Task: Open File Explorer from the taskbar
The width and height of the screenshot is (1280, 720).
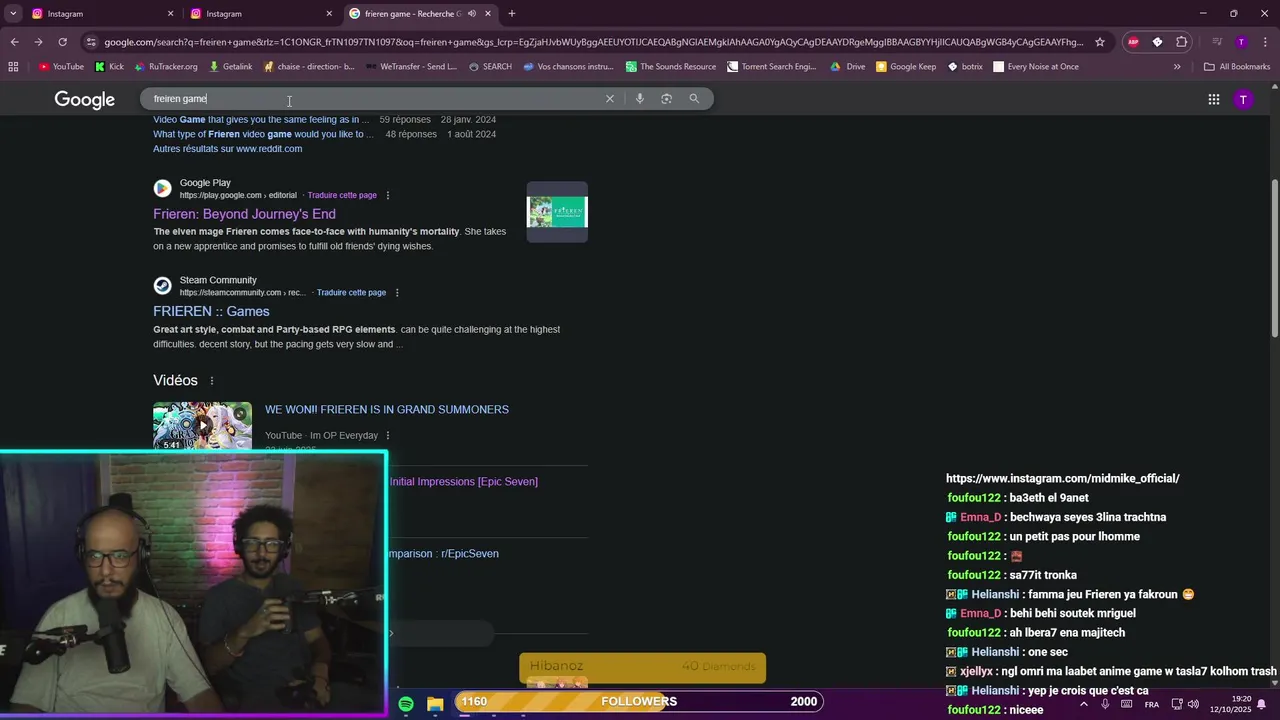Action: point(435,704)
